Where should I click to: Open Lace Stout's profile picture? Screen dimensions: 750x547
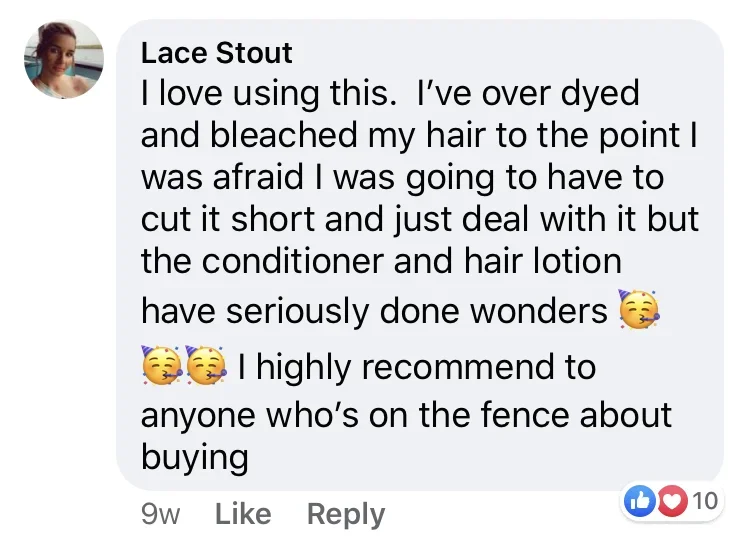[x=64, y=60]
